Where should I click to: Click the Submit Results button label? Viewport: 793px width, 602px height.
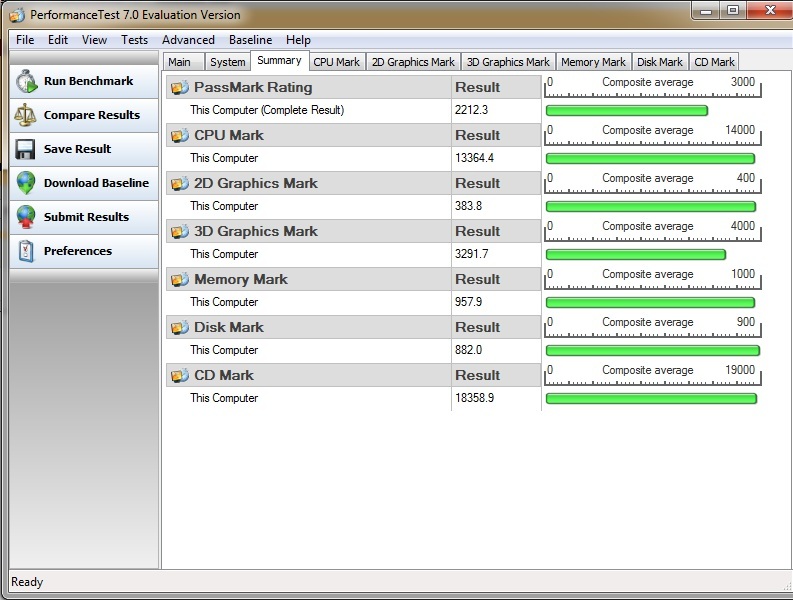point(86,217)
